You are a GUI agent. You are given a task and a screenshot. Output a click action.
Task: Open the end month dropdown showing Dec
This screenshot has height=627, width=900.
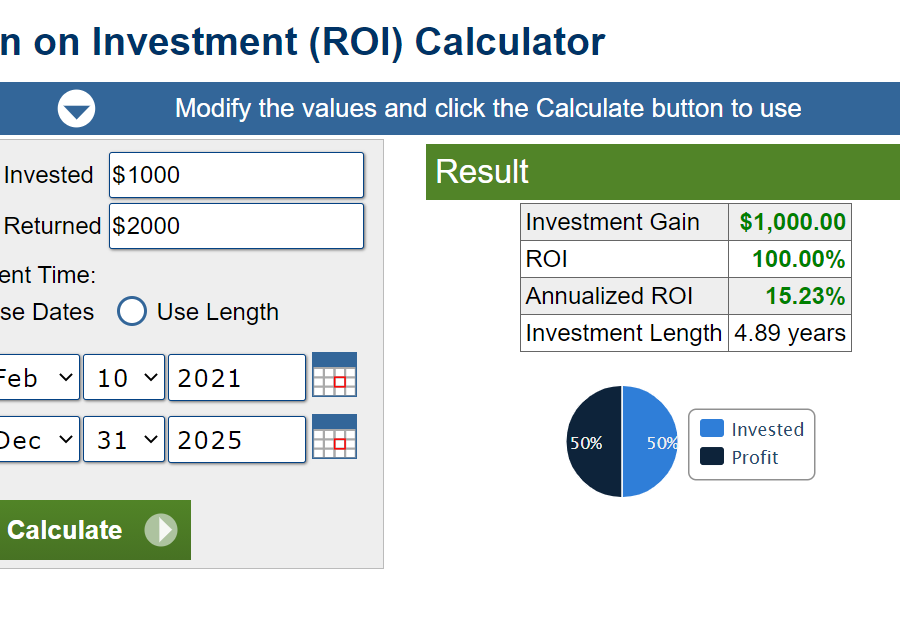tap(38, 440)
